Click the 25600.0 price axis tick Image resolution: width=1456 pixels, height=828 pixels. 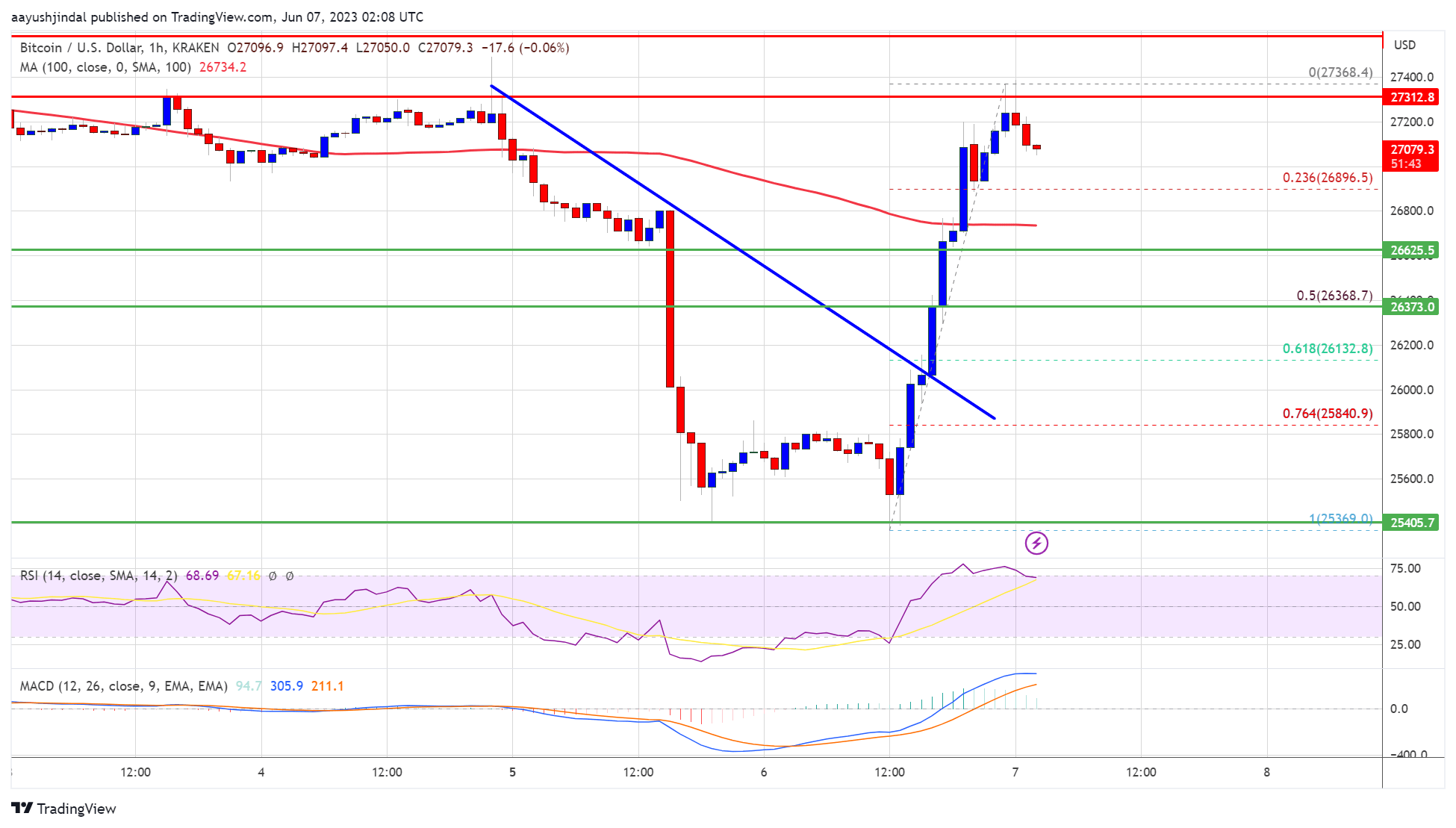[x=1411, y=479]
